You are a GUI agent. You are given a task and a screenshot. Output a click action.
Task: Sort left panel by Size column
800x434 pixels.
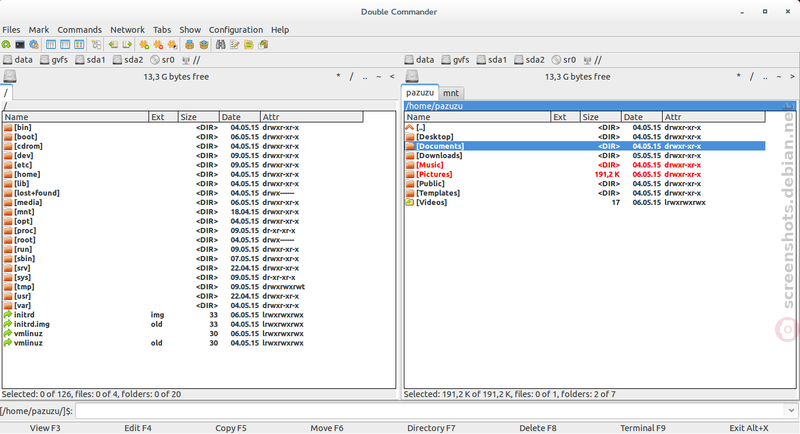[x=198, y=117]
